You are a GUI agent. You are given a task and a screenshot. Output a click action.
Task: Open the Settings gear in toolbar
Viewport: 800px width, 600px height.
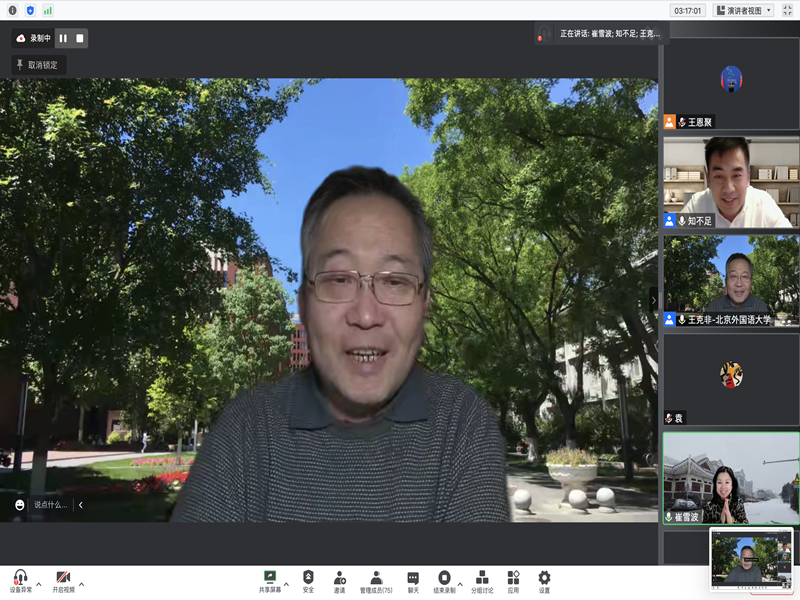[x=544, y=578]
